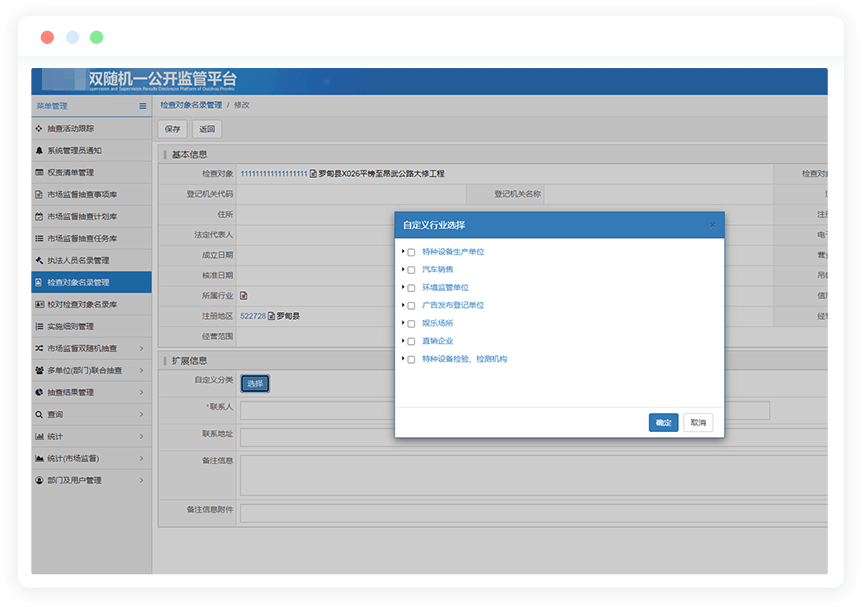Click the pie chart icon for 抽查结果管理
The height and width of the screenshot is (607, 862).
39,392
